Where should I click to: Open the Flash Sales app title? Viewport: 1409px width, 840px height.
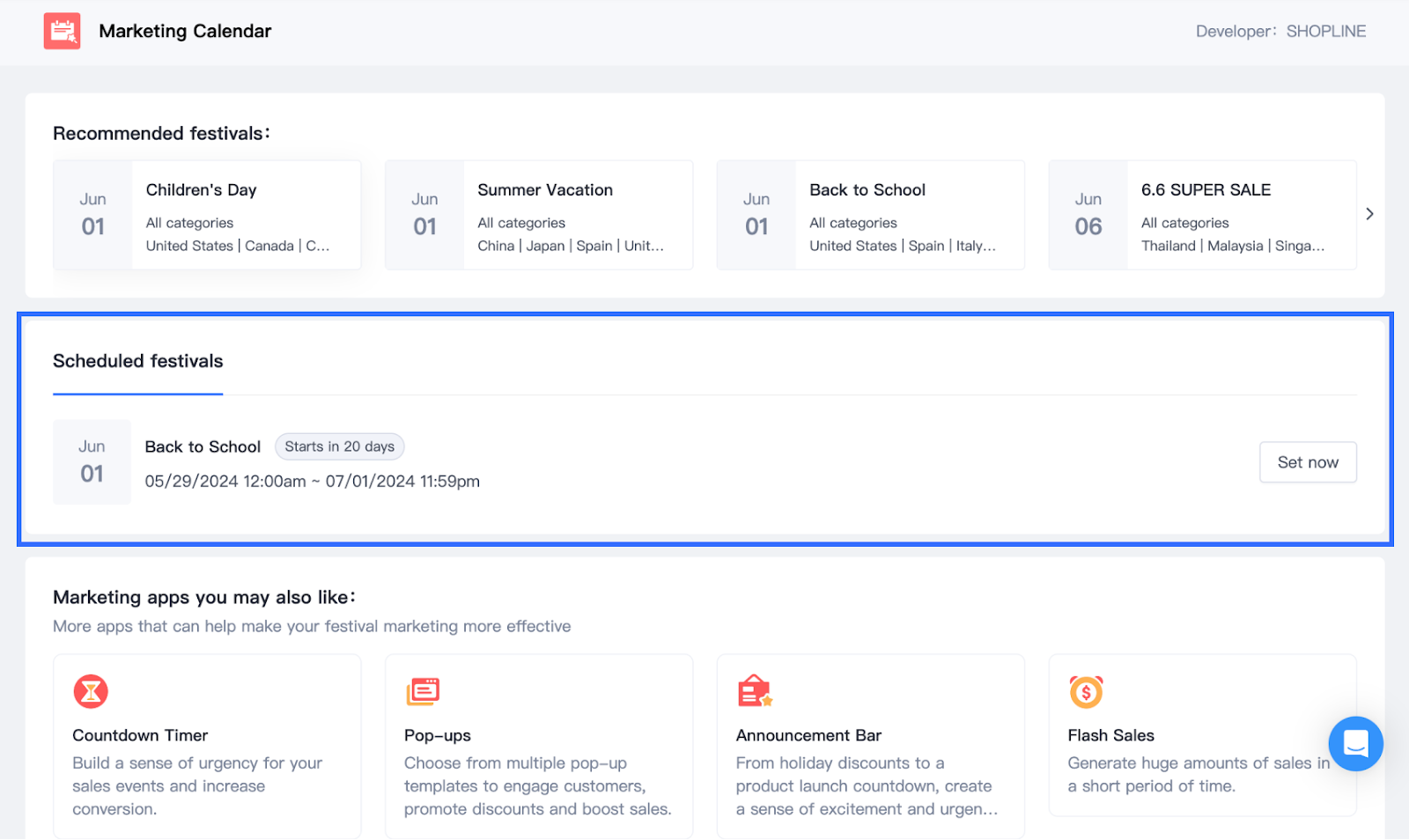point(1110,735)
